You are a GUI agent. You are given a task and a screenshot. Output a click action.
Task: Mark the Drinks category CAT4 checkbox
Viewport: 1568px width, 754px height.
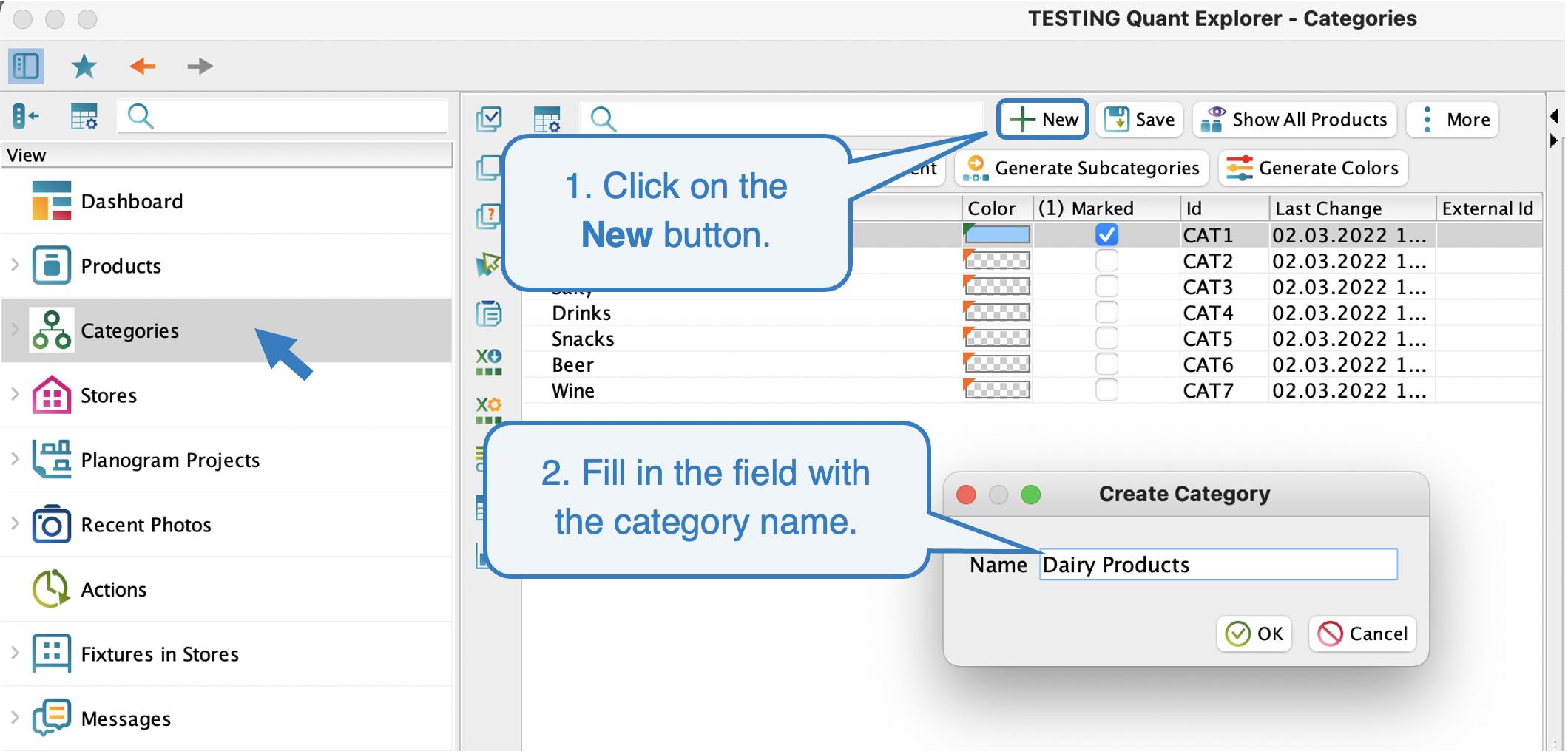click(x=1106, y=312)
